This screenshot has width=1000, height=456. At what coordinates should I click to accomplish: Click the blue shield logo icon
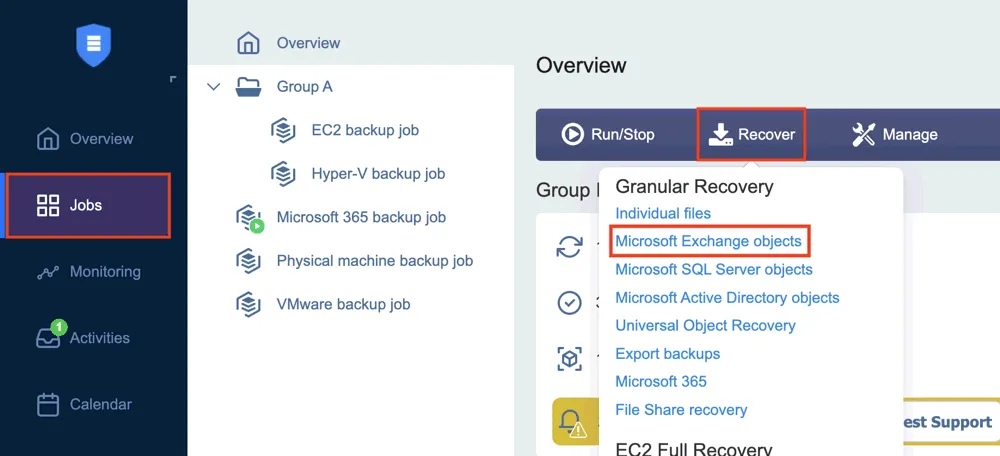(93, 44)
